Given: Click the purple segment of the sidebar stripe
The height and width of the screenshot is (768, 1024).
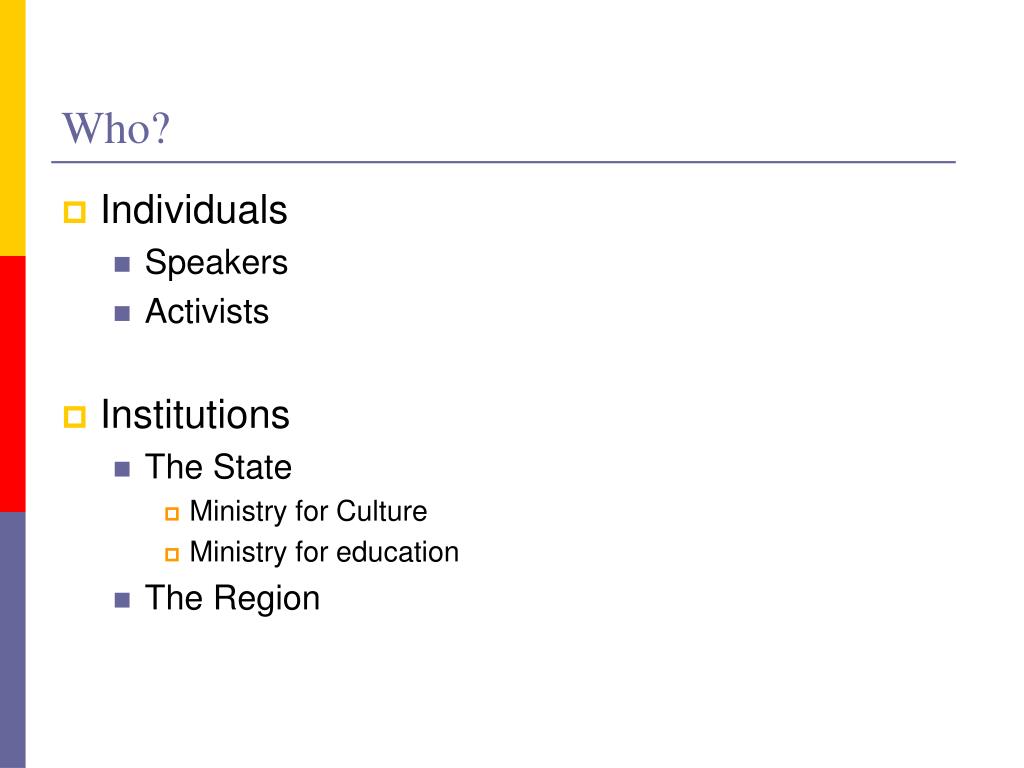Looking at the screenshot, I should coord(12,640).
